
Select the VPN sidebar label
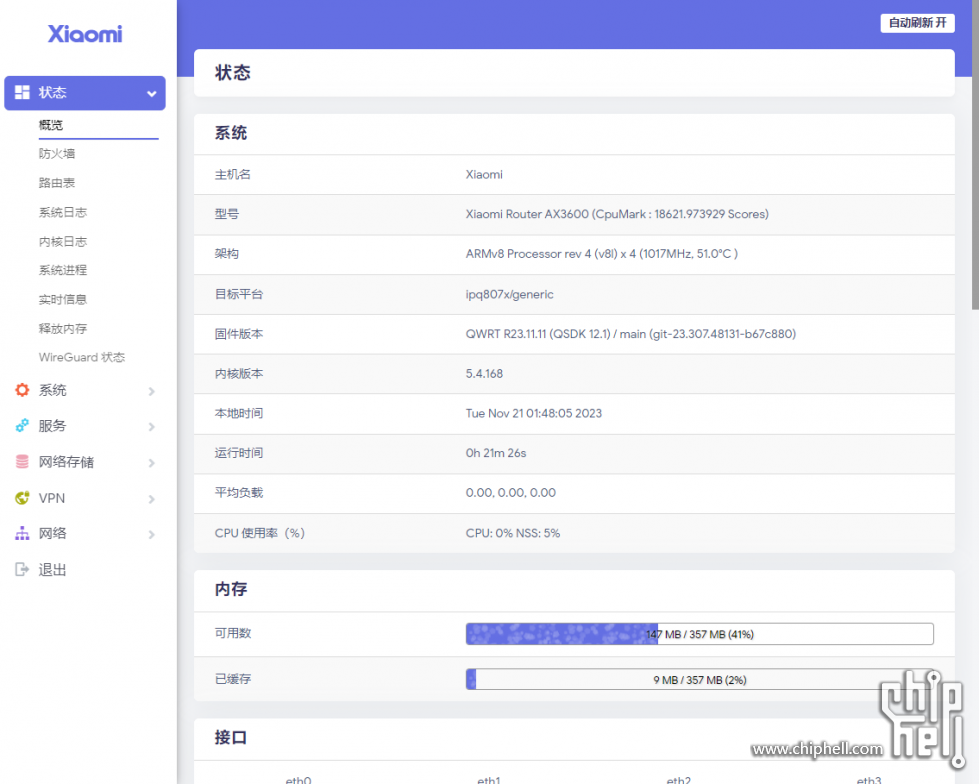(52, 498)
